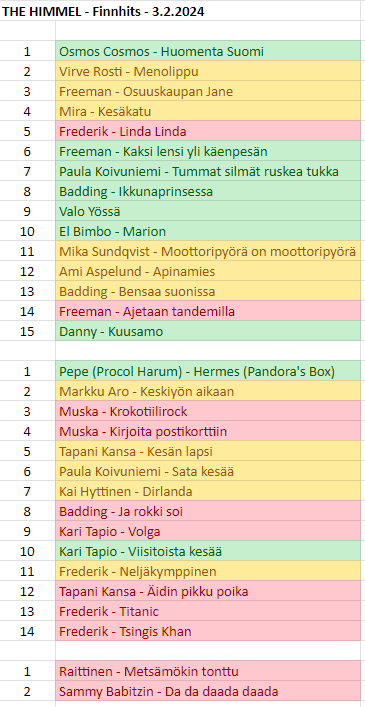This screenshot has width=365, height=707.
Task: Click the Frederik - Linda Linda cell
Action: coord(208,131)
